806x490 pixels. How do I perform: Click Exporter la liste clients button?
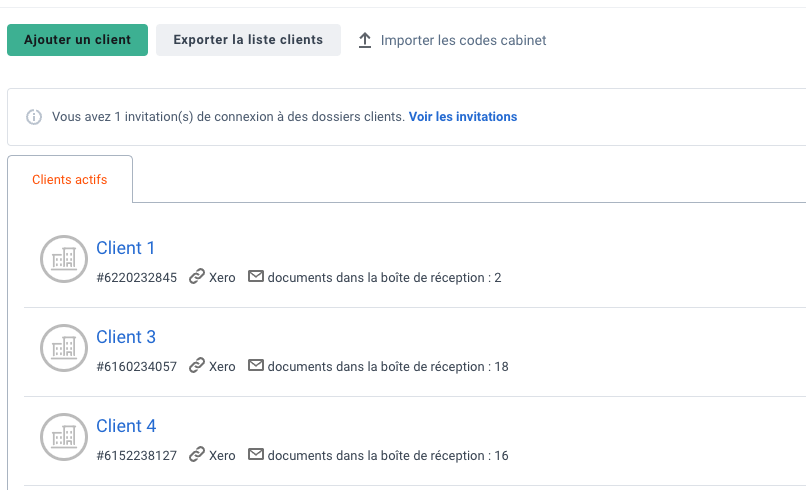click(x=248, y=40)
